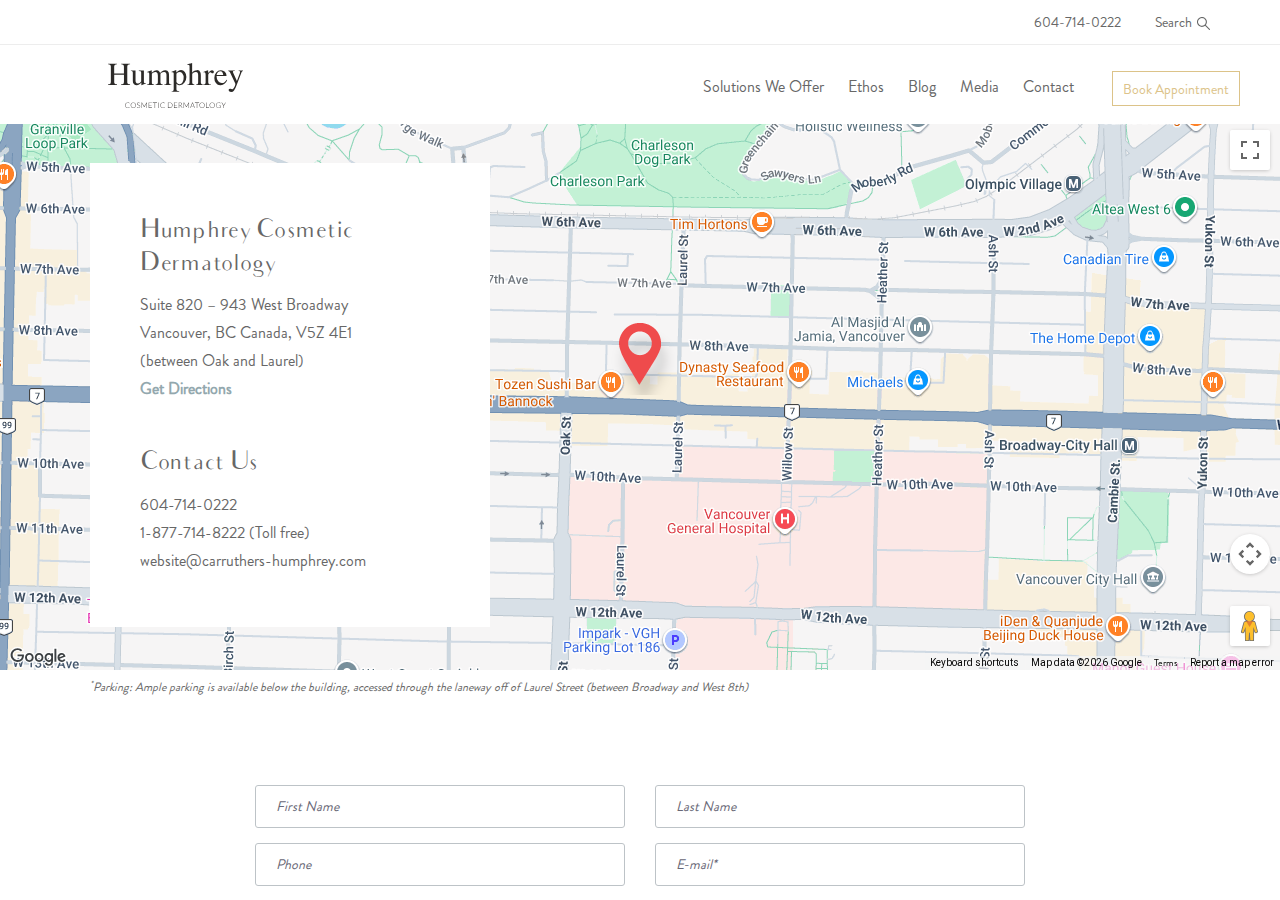Click the toll free number 1-877-714-8222

pos(192,533)
